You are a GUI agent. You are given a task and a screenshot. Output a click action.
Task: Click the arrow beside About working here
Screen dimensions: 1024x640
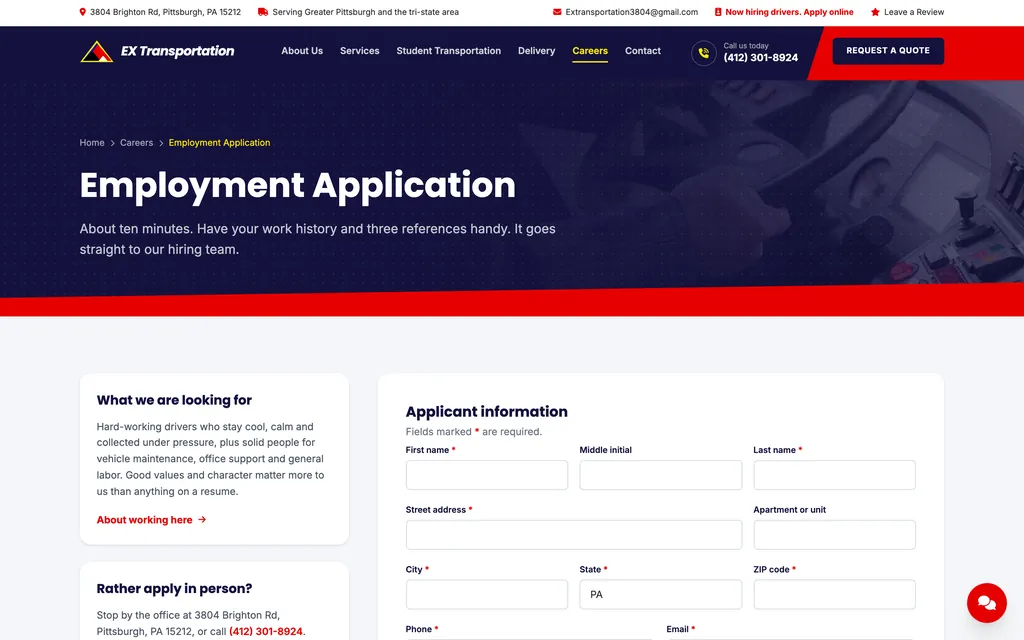pos(202,520)
